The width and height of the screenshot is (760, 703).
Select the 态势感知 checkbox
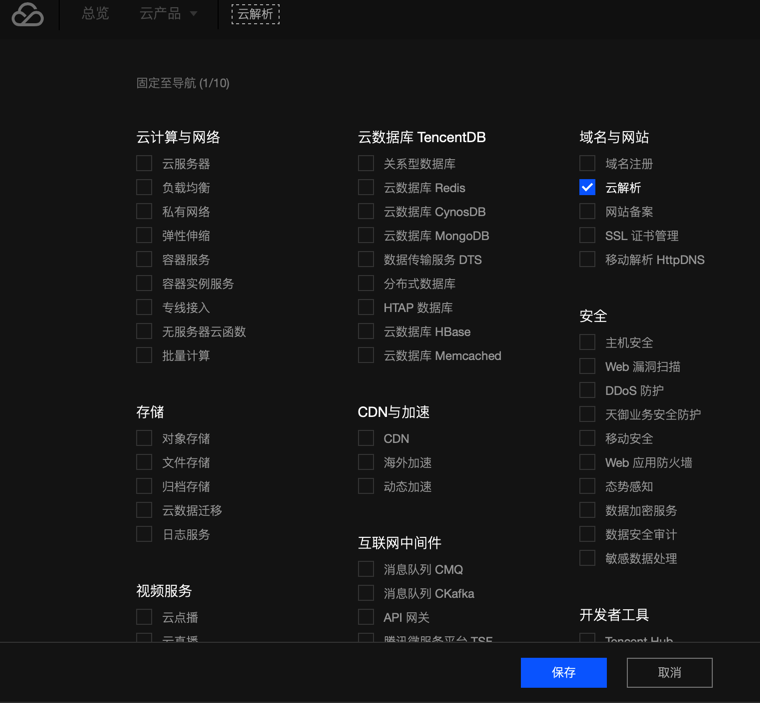click(587, 486)
